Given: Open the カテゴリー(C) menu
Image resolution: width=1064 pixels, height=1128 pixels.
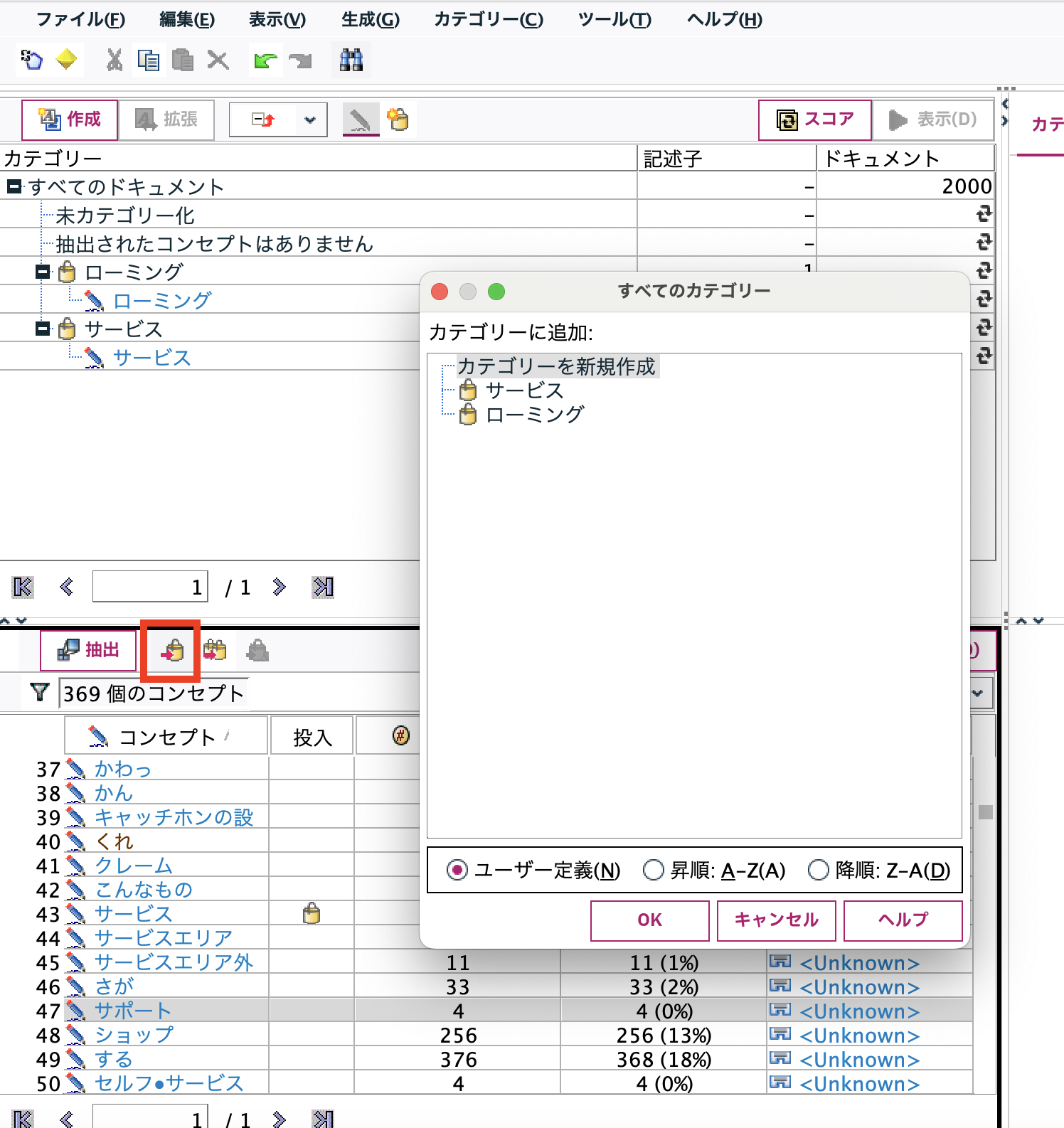Looking at the screenshot, I should coord(489,19).
